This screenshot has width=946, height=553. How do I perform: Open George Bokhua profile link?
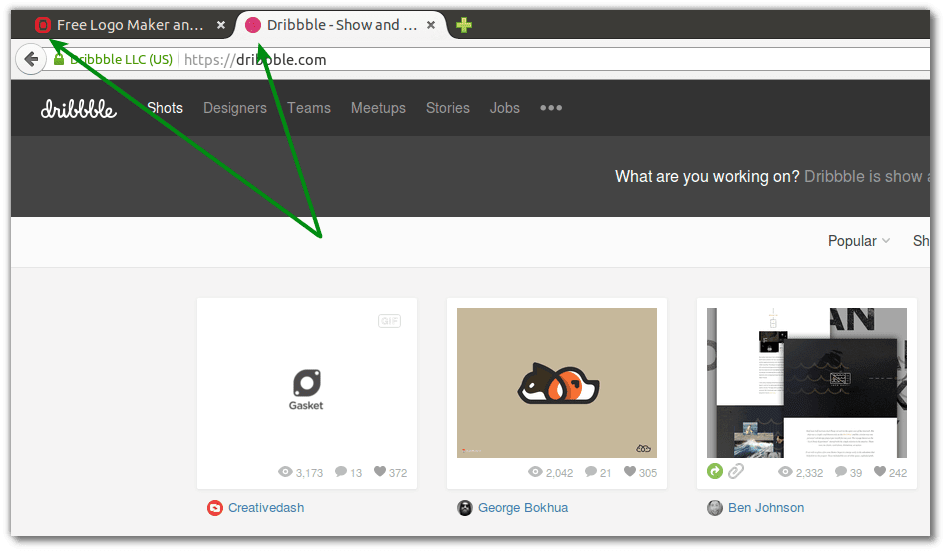click(523, 508)
